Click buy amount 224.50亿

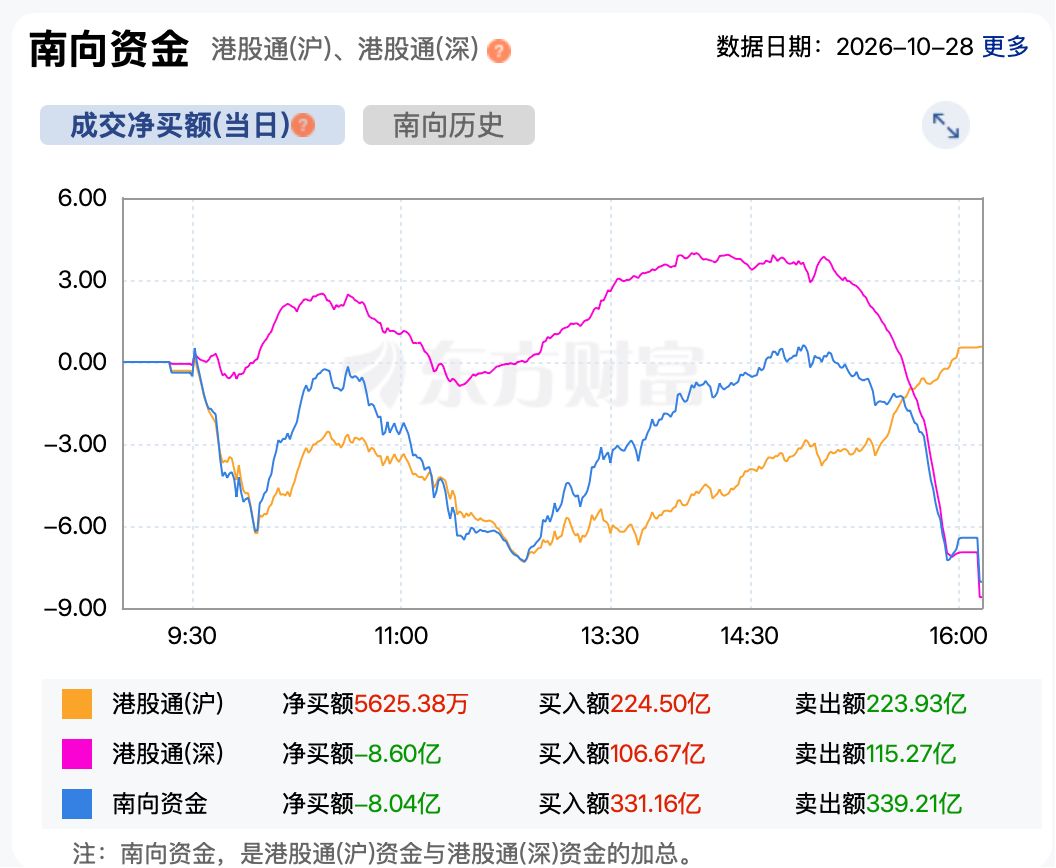[x=660, y=704]
